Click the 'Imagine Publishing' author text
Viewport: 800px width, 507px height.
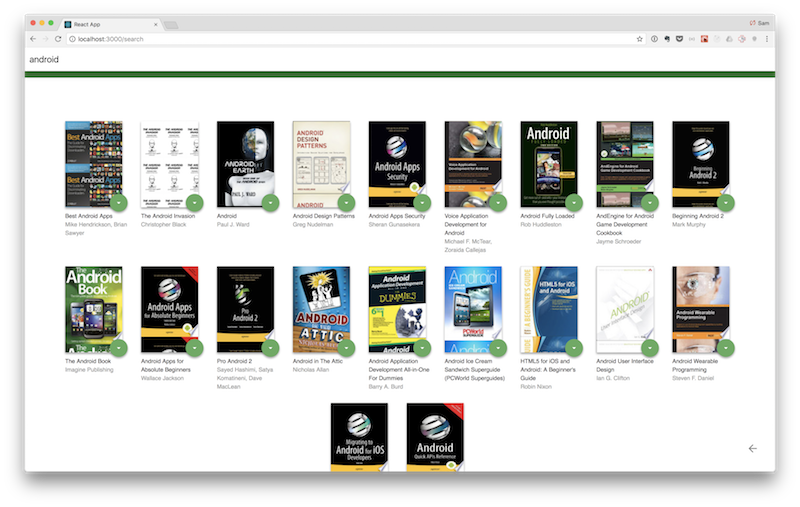click(89, 370)
